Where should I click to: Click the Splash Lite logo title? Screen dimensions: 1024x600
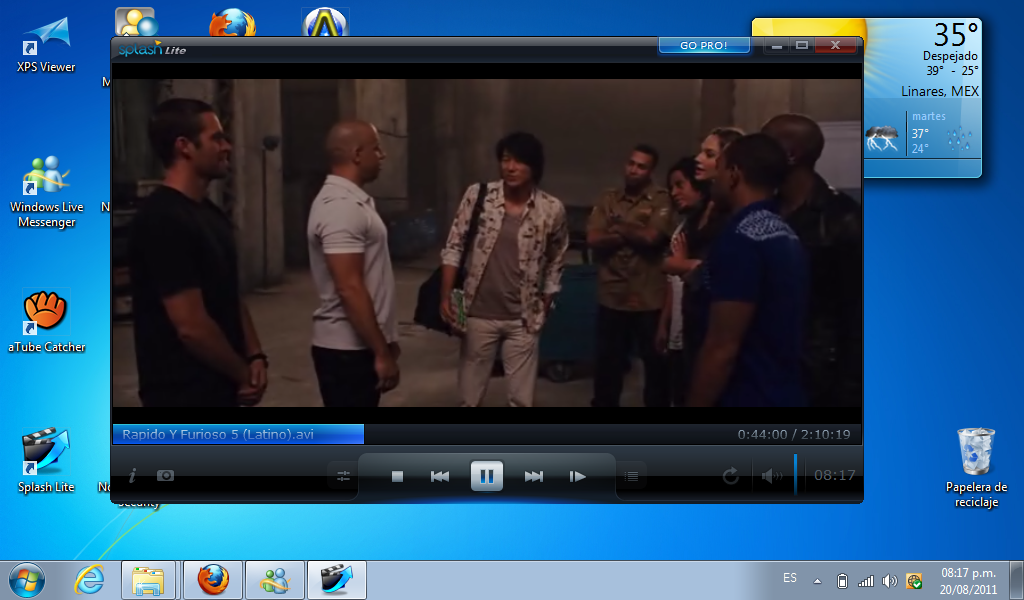152,49
